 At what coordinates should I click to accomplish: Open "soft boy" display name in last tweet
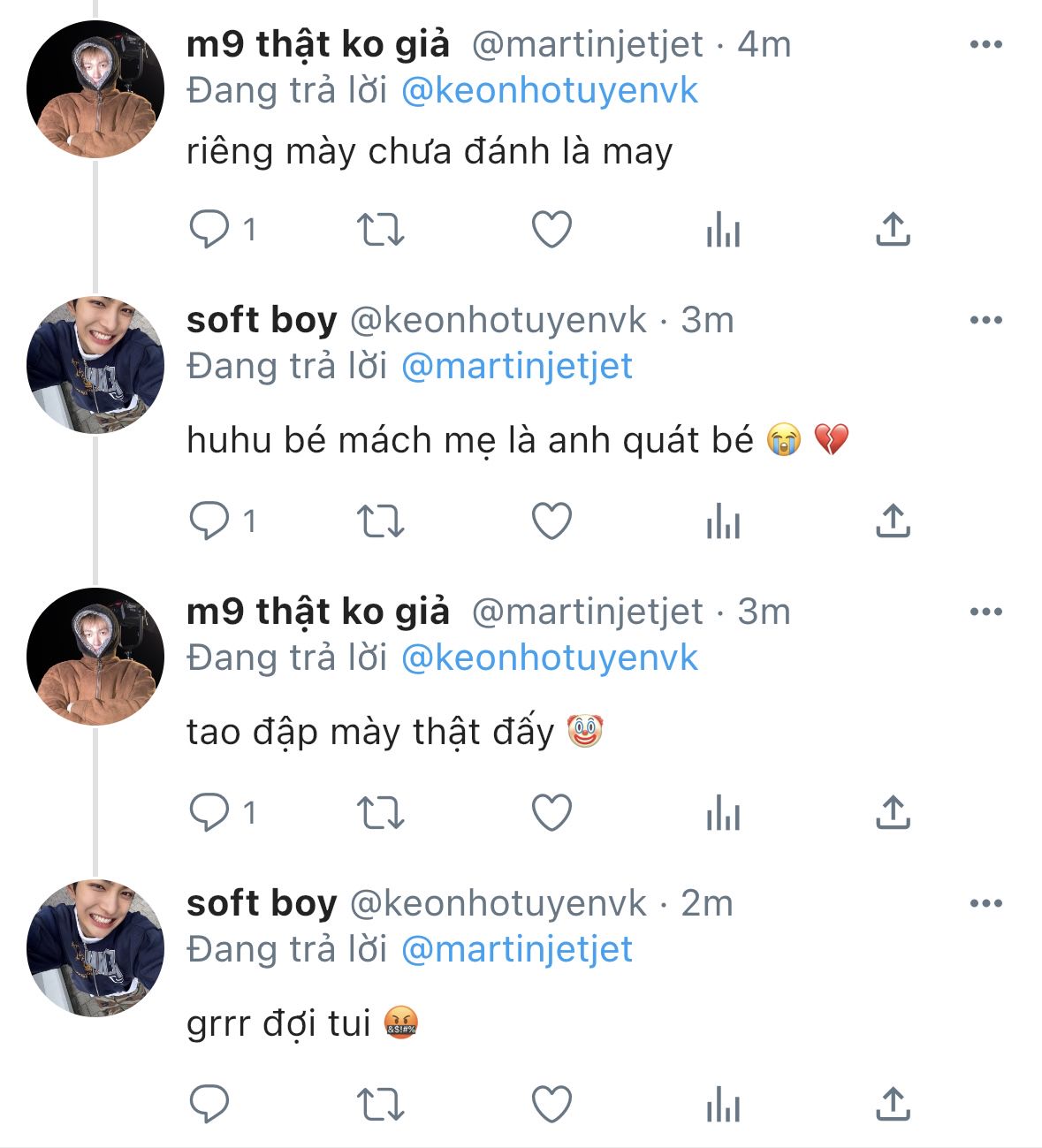[x=262, y=903]
